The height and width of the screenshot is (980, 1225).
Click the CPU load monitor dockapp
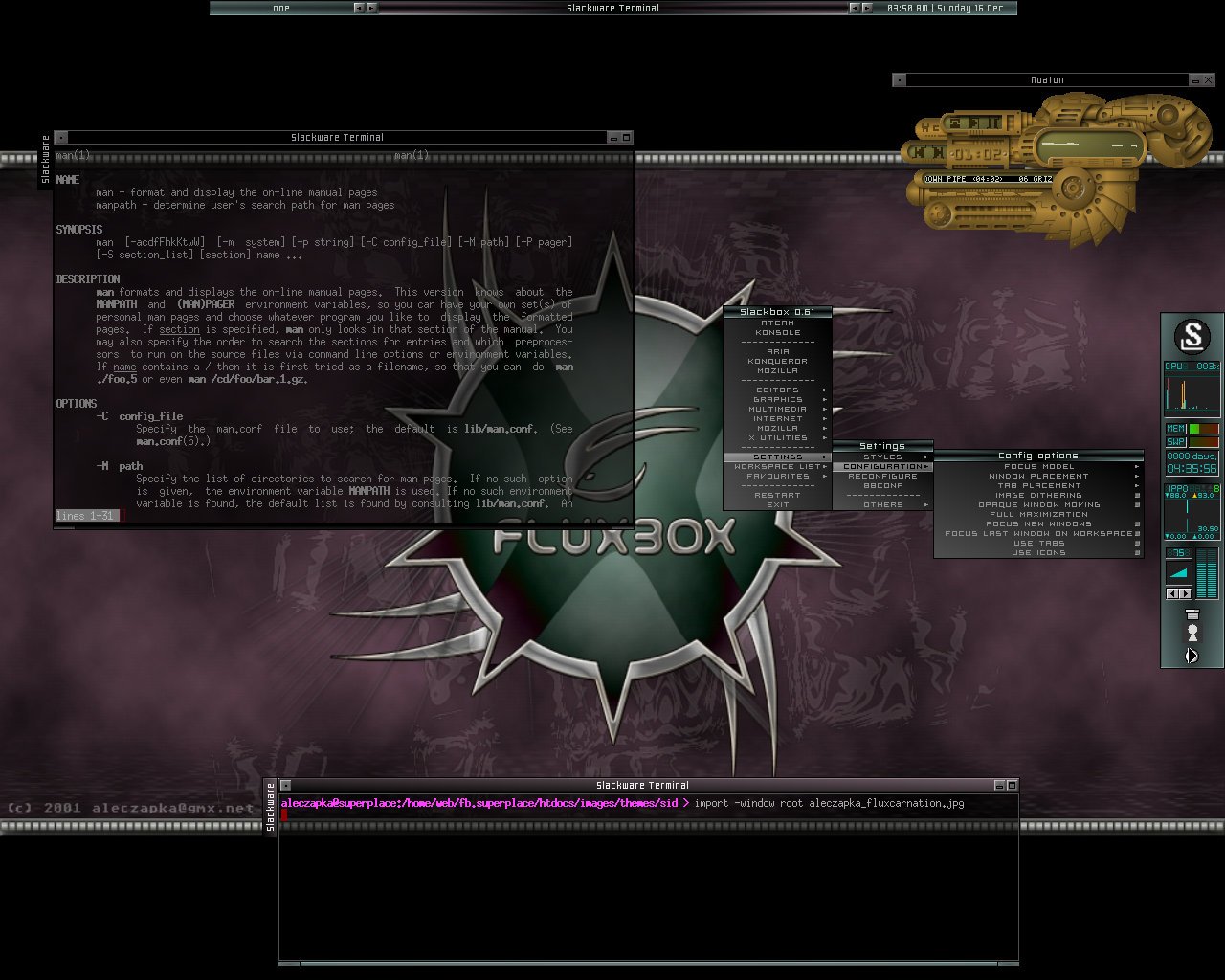[x=1192, y=389]
